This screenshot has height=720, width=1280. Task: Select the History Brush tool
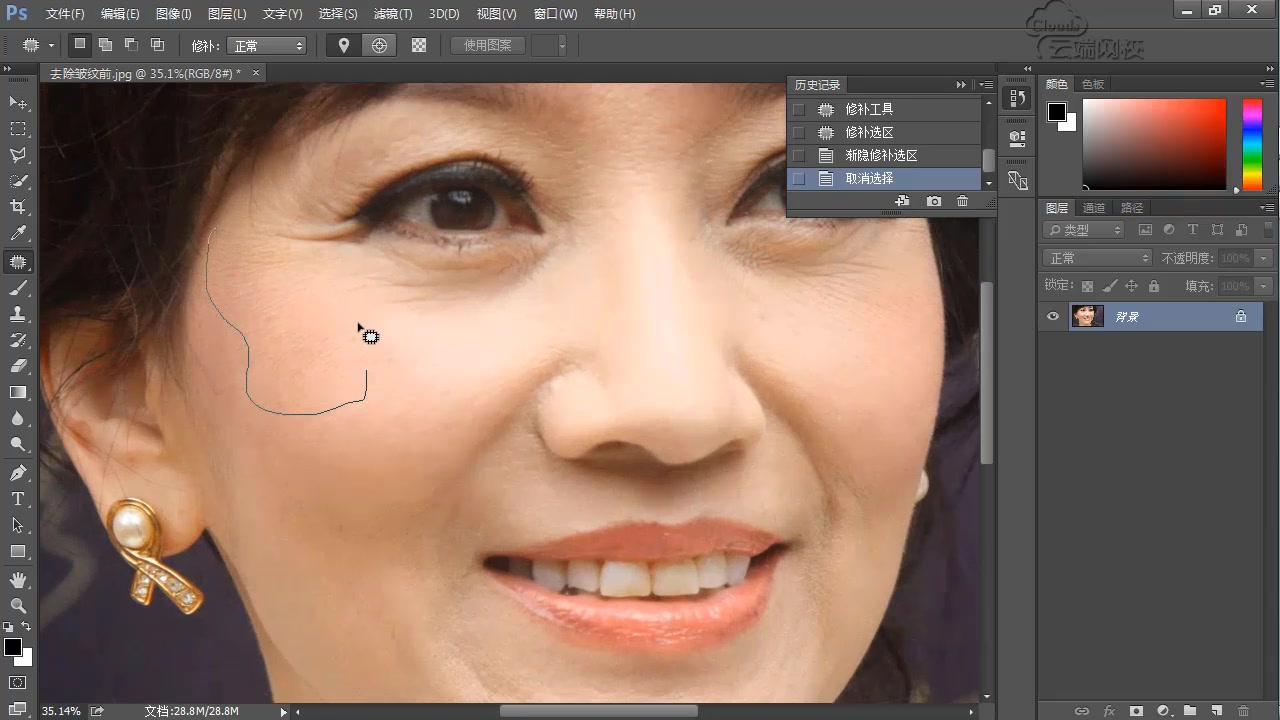click(18, 340)
